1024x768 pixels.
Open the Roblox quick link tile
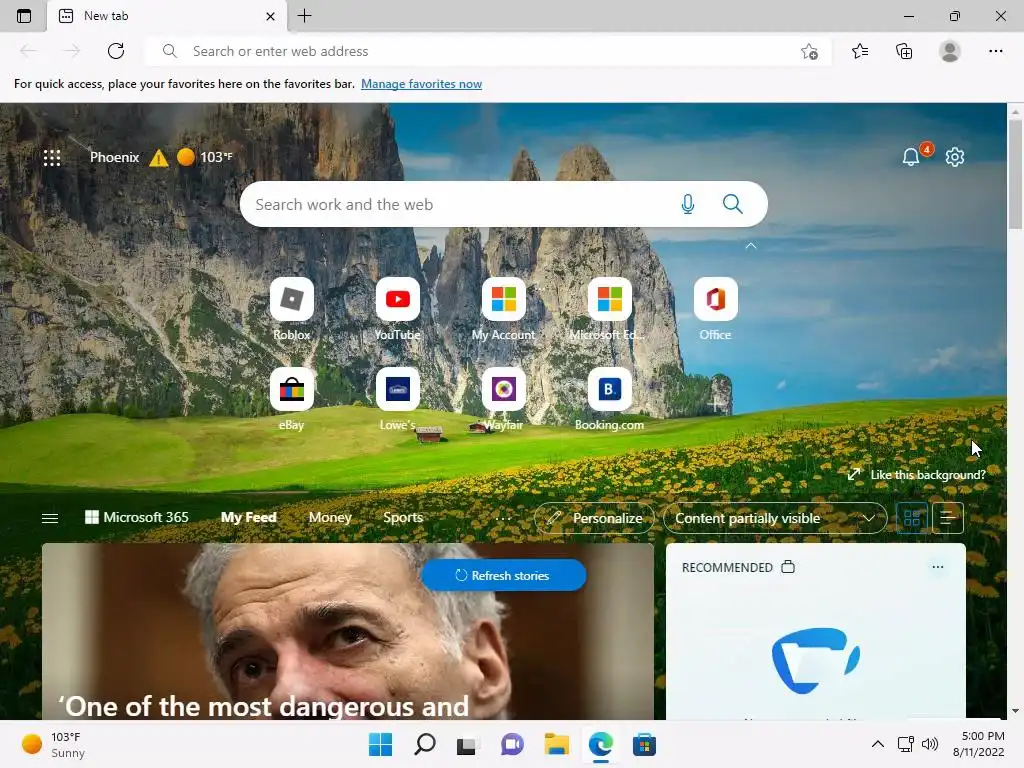click(x=292, y=300)
